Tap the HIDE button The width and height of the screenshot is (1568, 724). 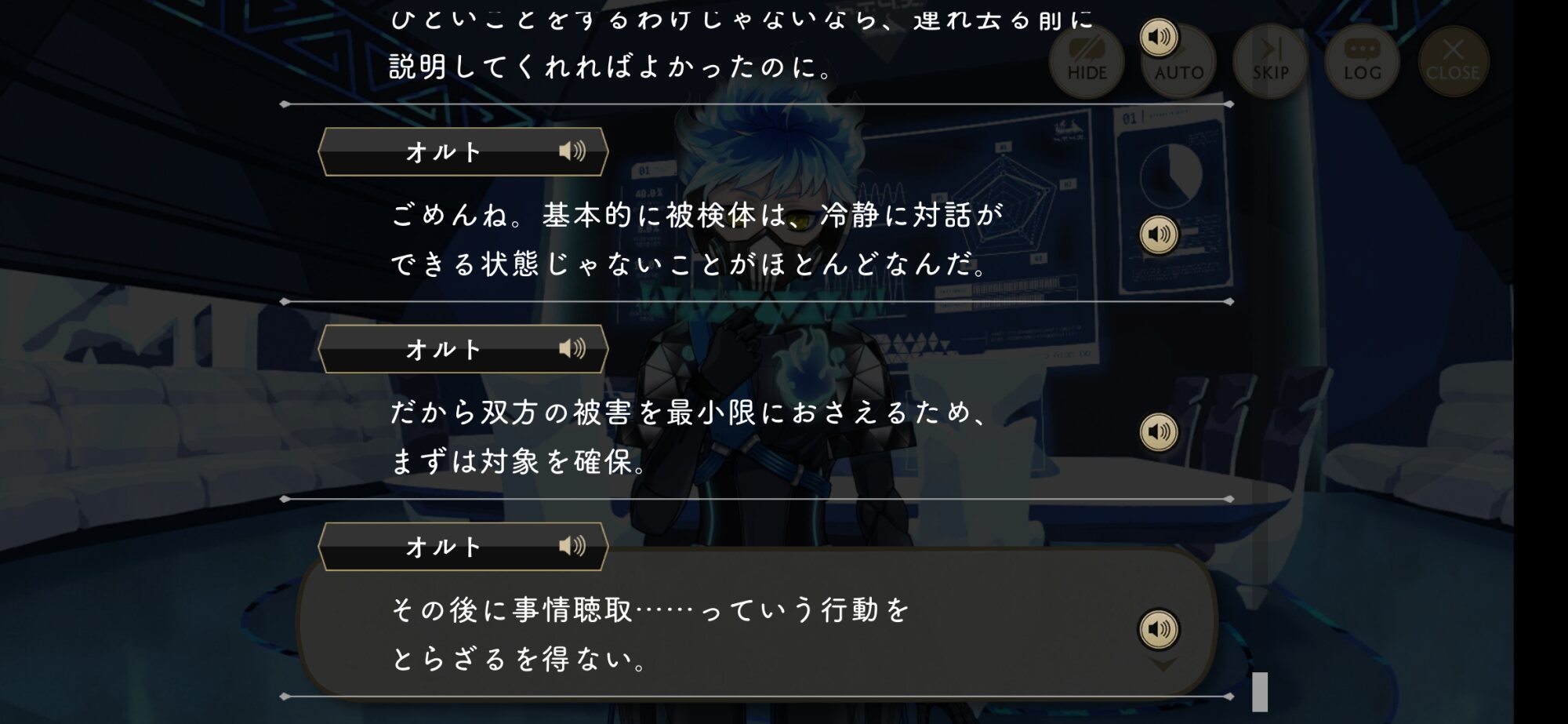[x=1087, y=61]
